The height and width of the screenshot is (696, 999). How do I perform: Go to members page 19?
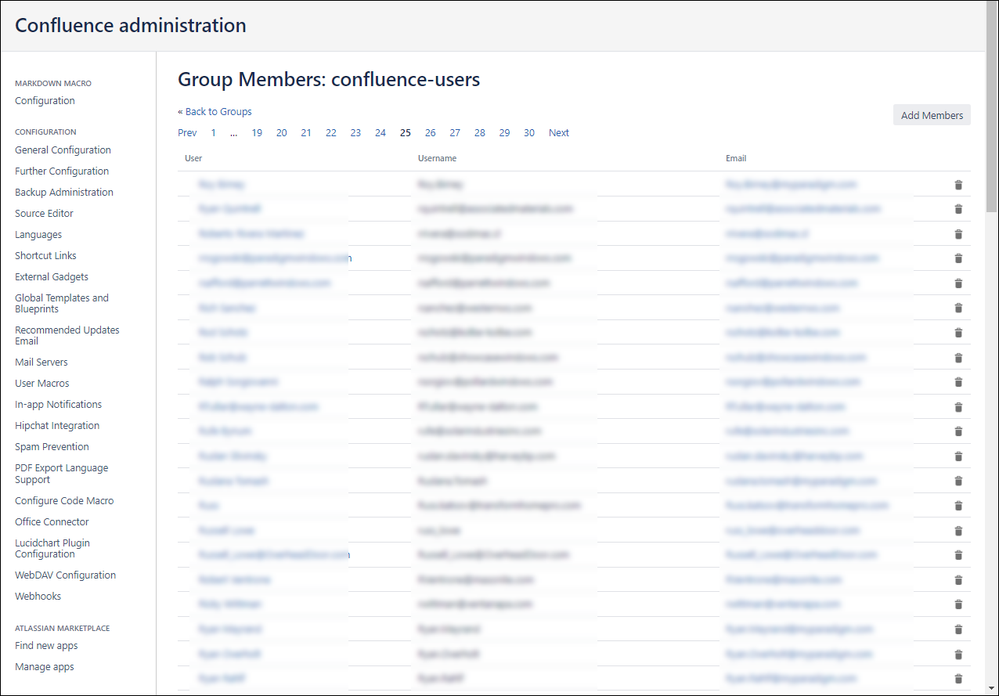coord(257,133)
